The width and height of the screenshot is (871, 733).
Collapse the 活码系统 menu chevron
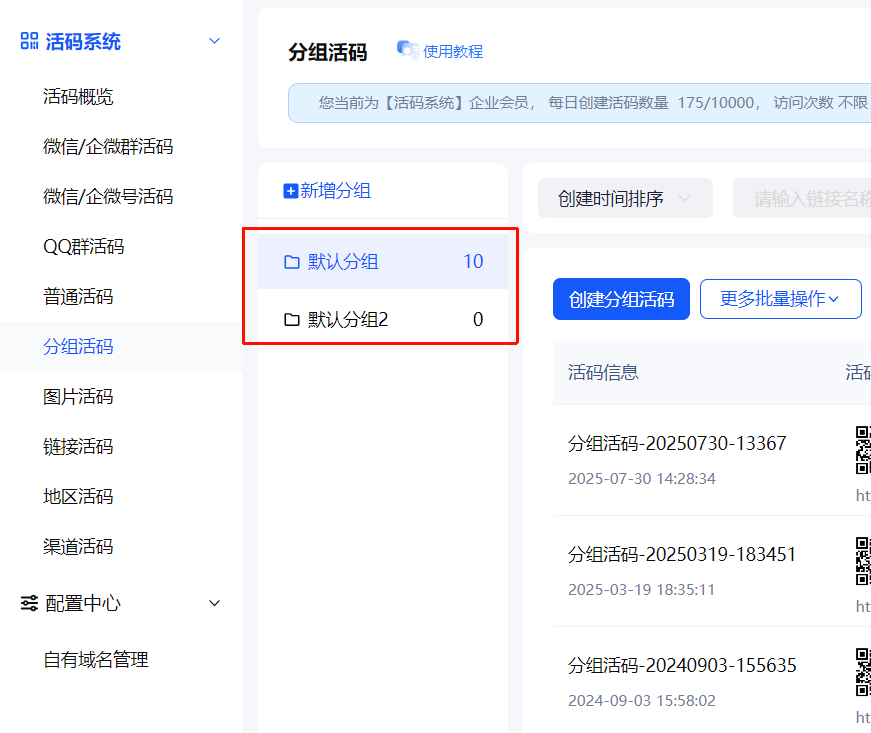click(213, 41)
